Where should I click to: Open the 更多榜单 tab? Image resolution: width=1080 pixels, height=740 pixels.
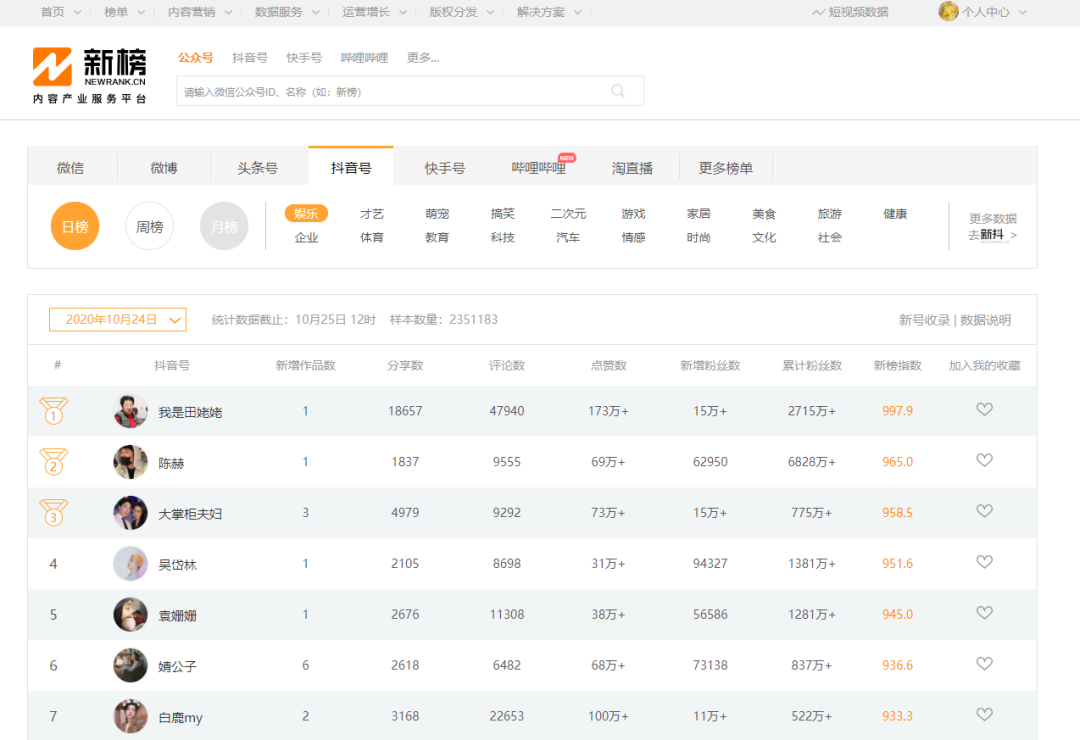click(x=726, y=167)
